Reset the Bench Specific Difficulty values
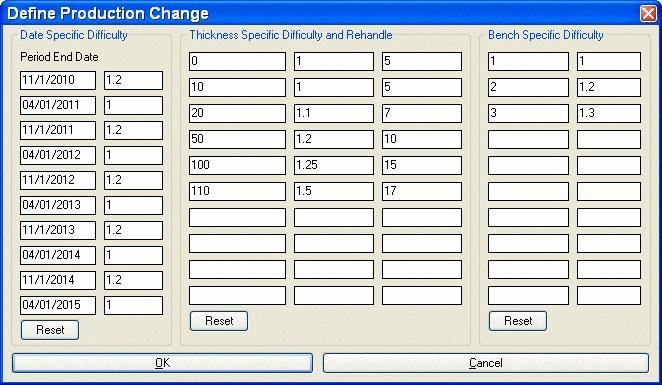The width and height of the screenshot is (662, 385). click(x=518, y=321)
